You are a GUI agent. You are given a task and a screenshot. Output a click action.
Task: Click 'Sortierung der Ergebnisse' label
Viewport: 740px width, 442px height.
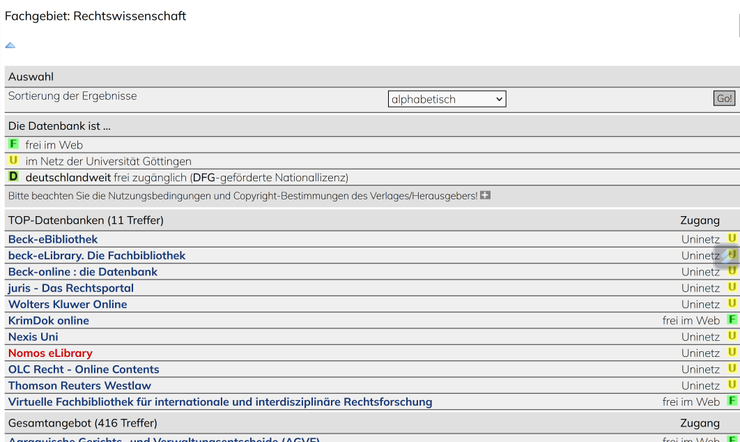(x=72, y=96)
